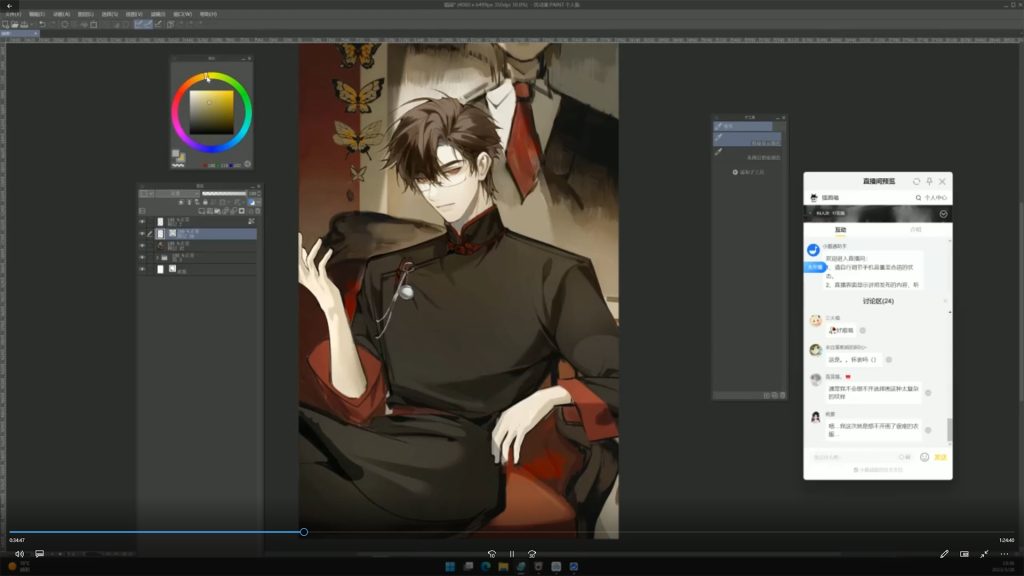Click the refresh icon in live chat window
Image resolution: width=1024 pixels, height=576 pixels.
pyautogui.click(x=916, y=181)
